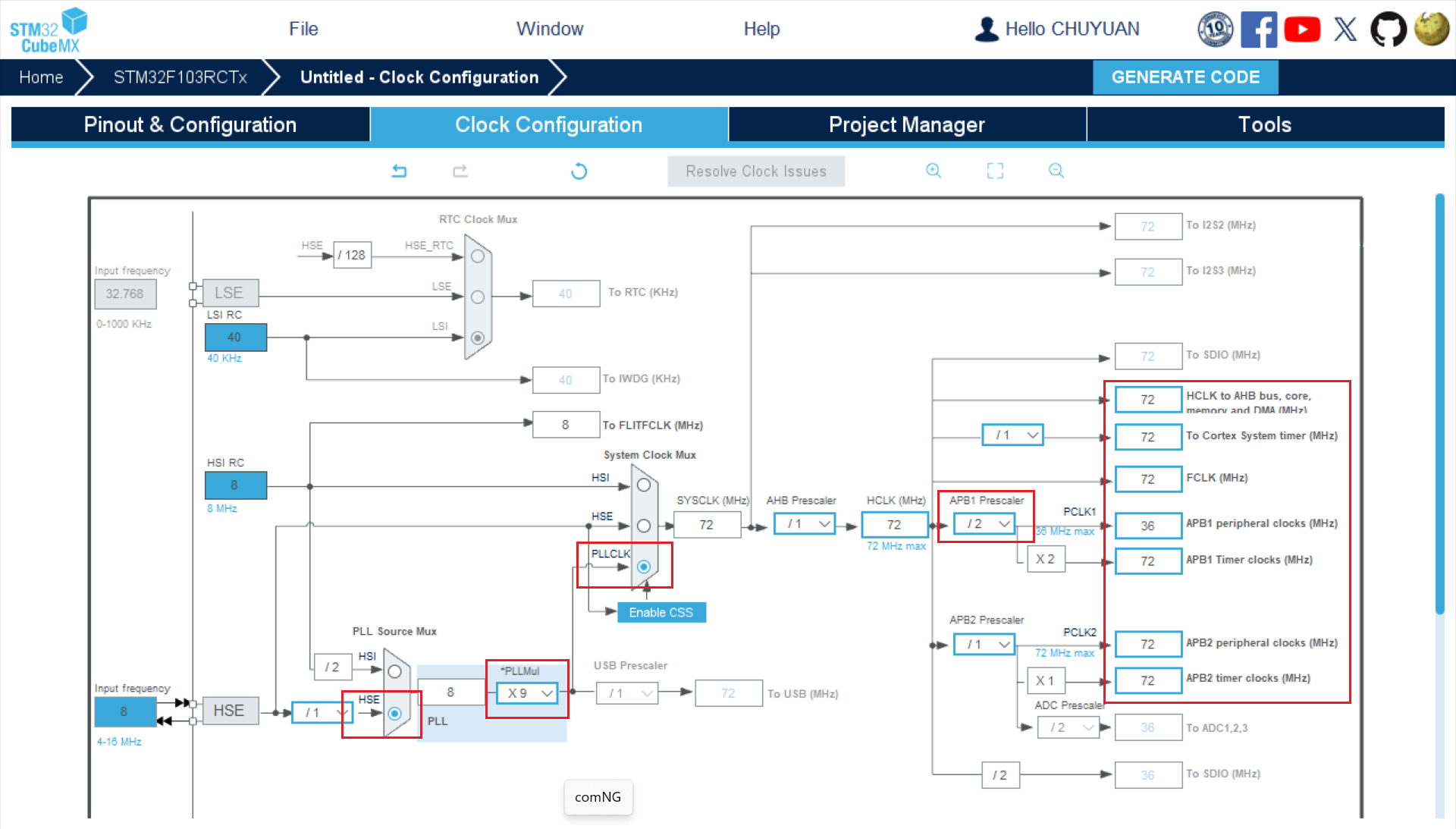Open the GitHub icon link
Viewport: 1456px width, 829px height.
1388,30
